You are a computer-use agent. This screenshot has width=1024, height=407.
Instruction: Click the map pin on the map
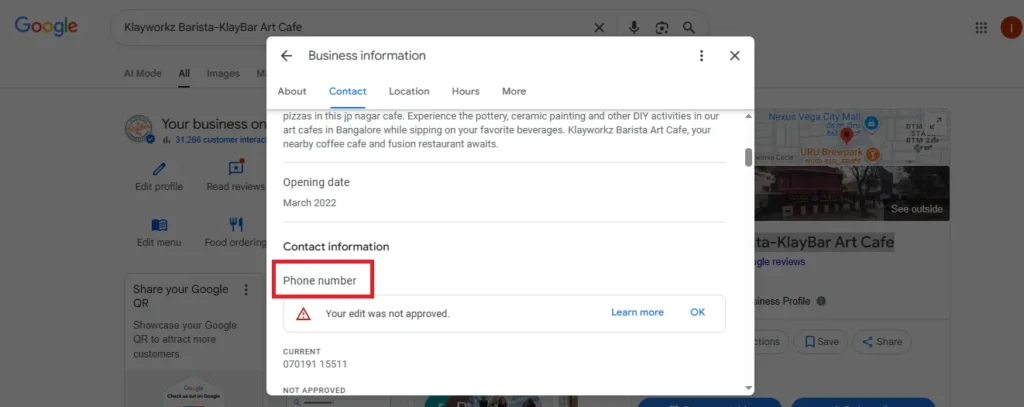(x=846, y=135)
